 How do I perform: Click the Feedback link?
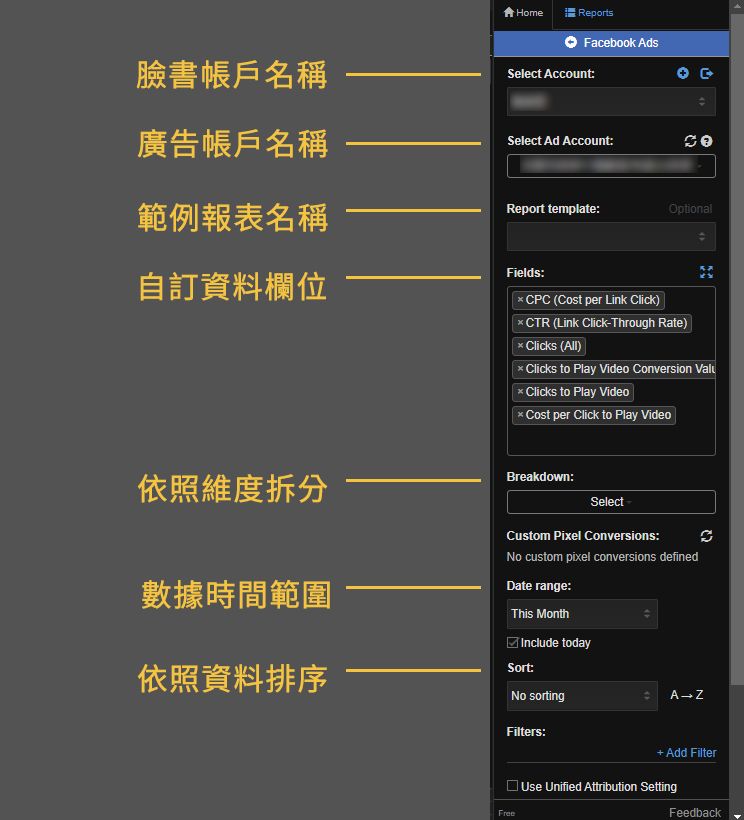coord(695,813)
